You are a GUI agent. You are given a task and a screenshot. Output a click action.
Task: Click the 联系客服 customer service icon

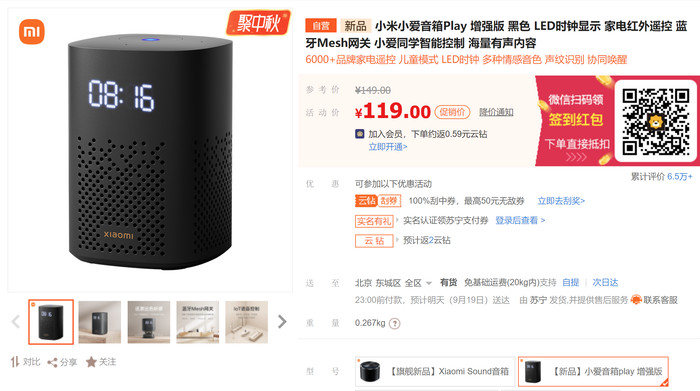tap(636, 300)
